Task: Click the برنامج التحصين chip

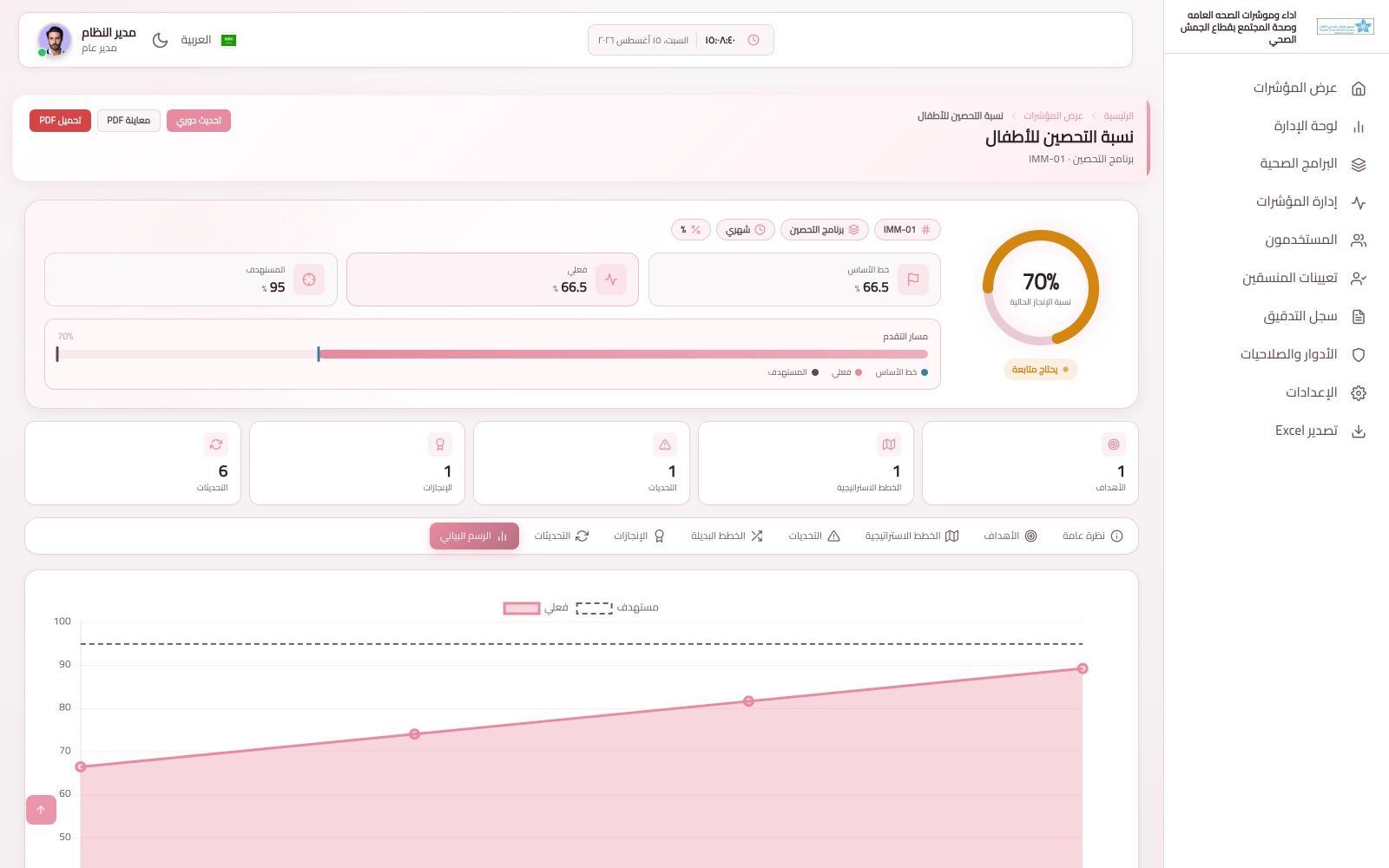Action: click(x=825, y=230)
